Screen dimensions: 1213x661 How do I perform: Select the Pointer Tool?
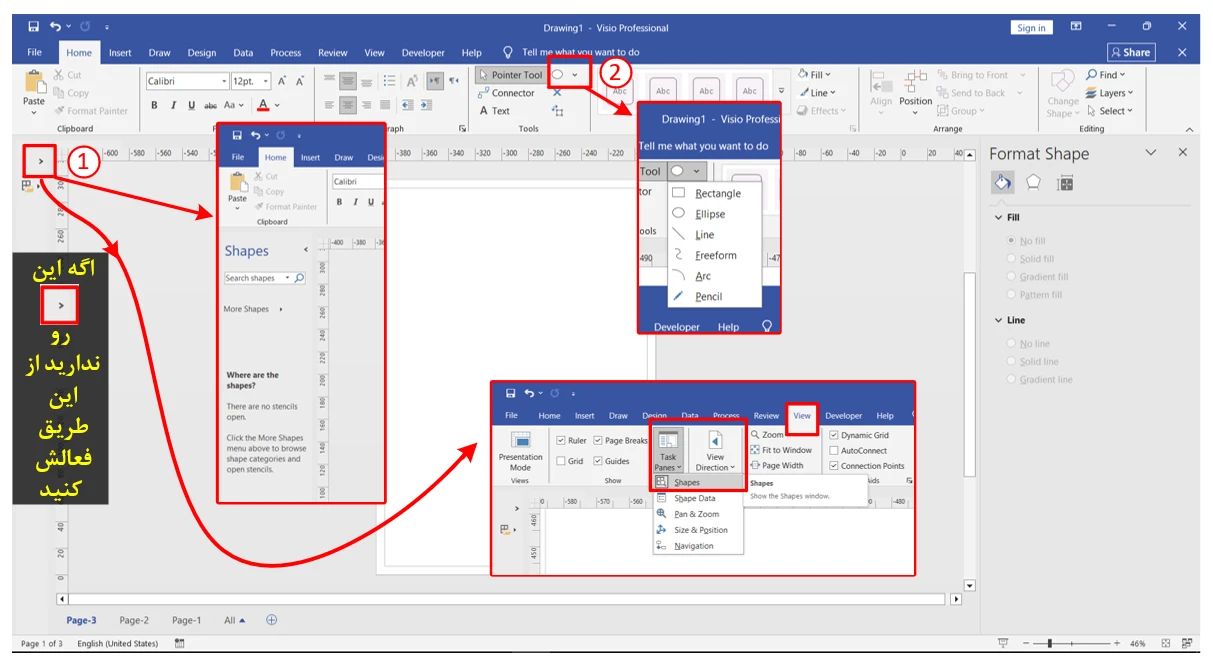coord(510,75)
